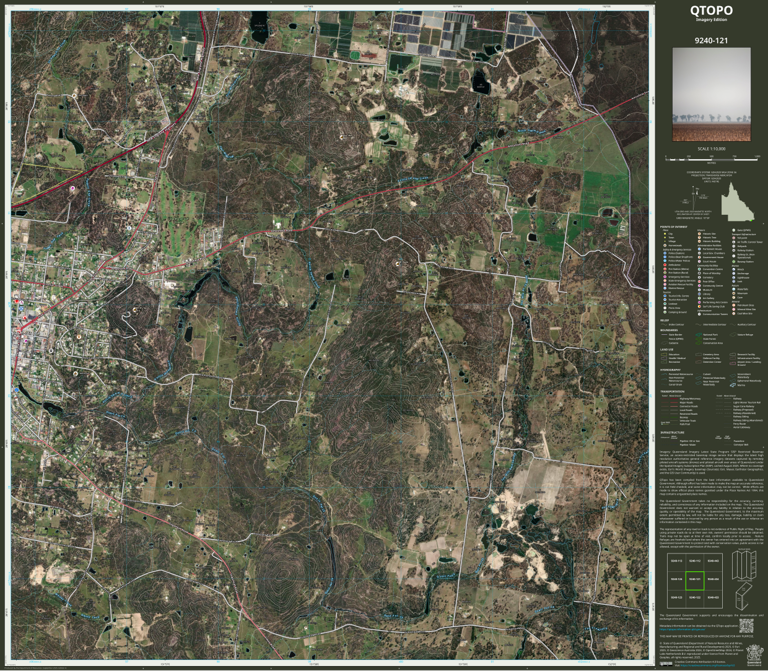Click the Imagery Edition subtitle
Viewport: 768px width, 671px height.
pos(711,20)
